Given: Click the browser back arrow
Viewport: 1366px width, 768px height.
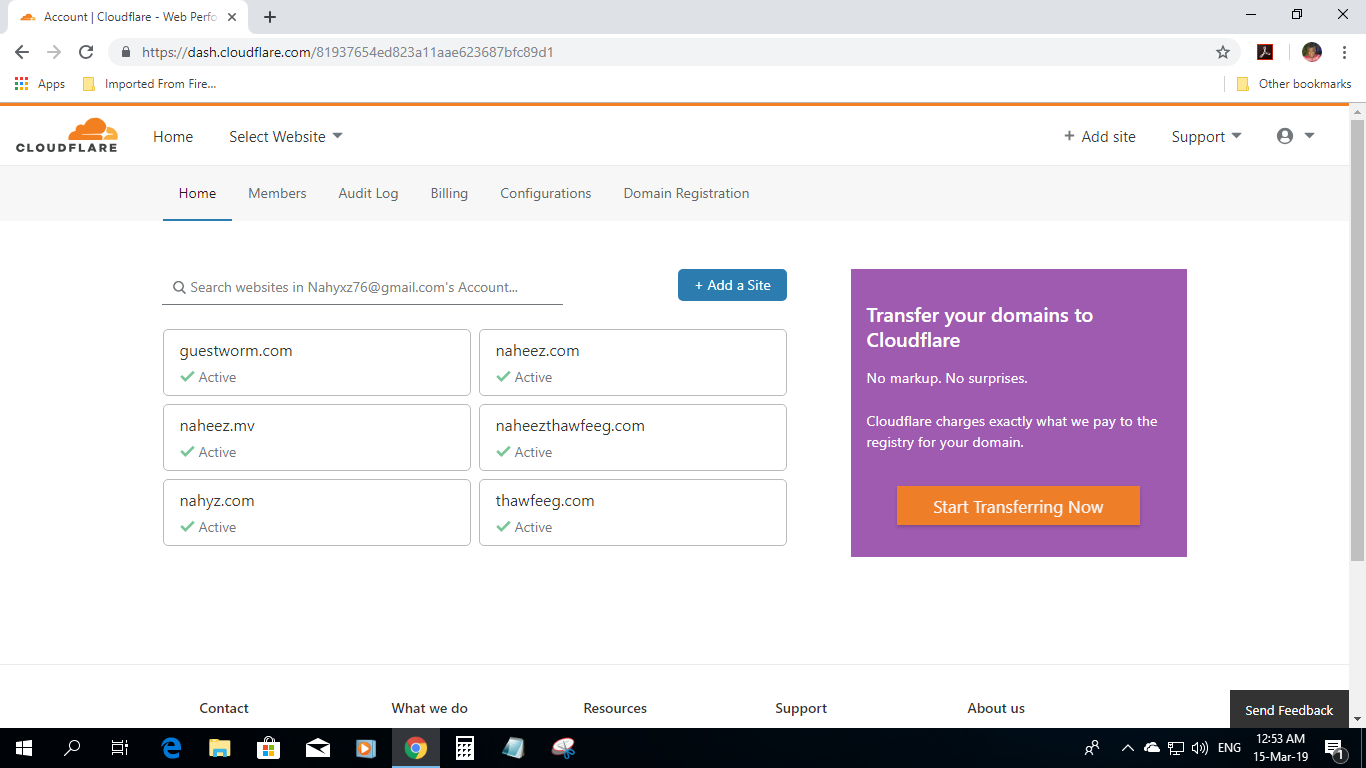Looking at the screenshot, I should (22, 52).
